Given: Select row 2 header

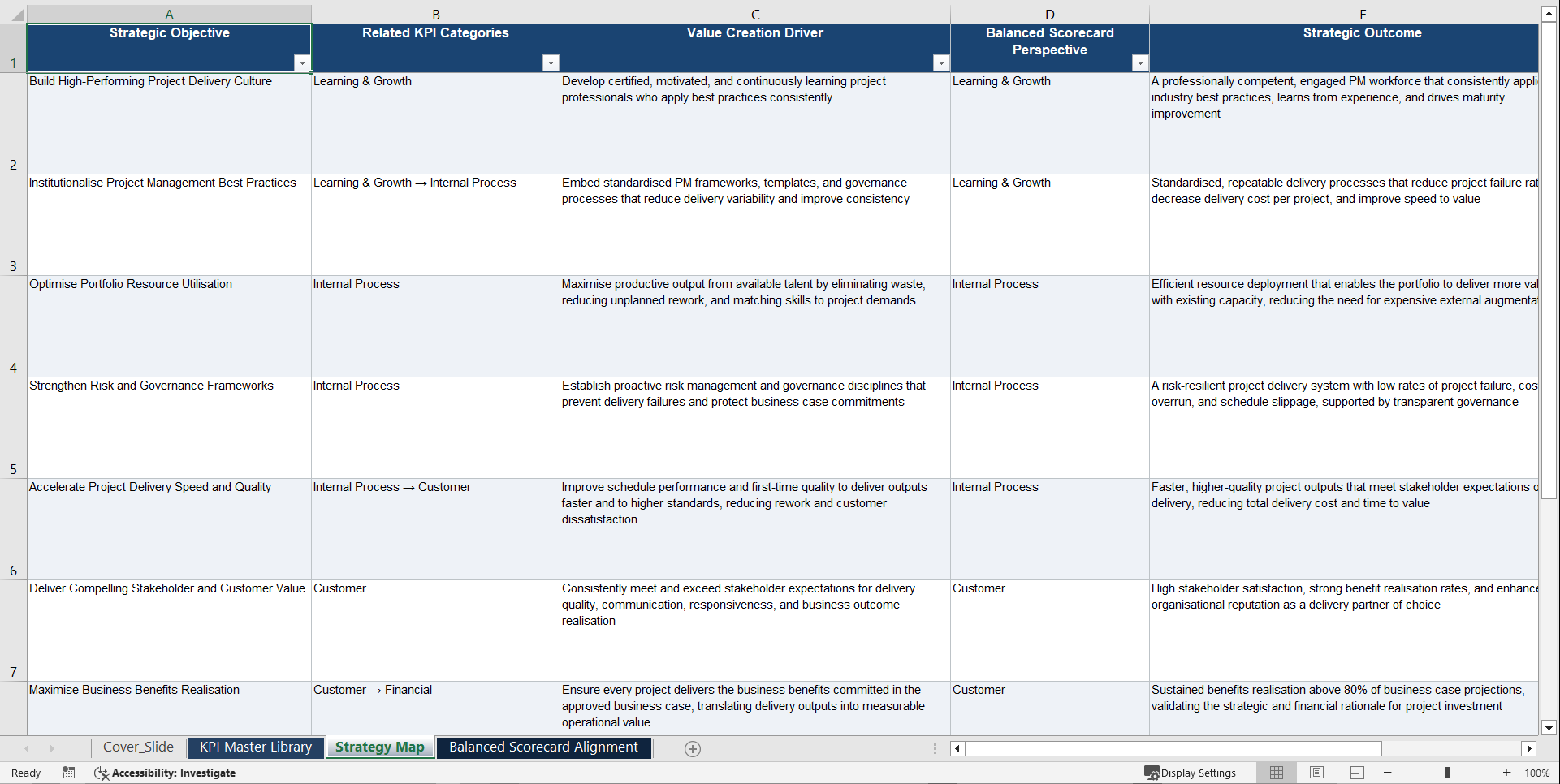Looking at the screenshot, I should click(13, 123).
